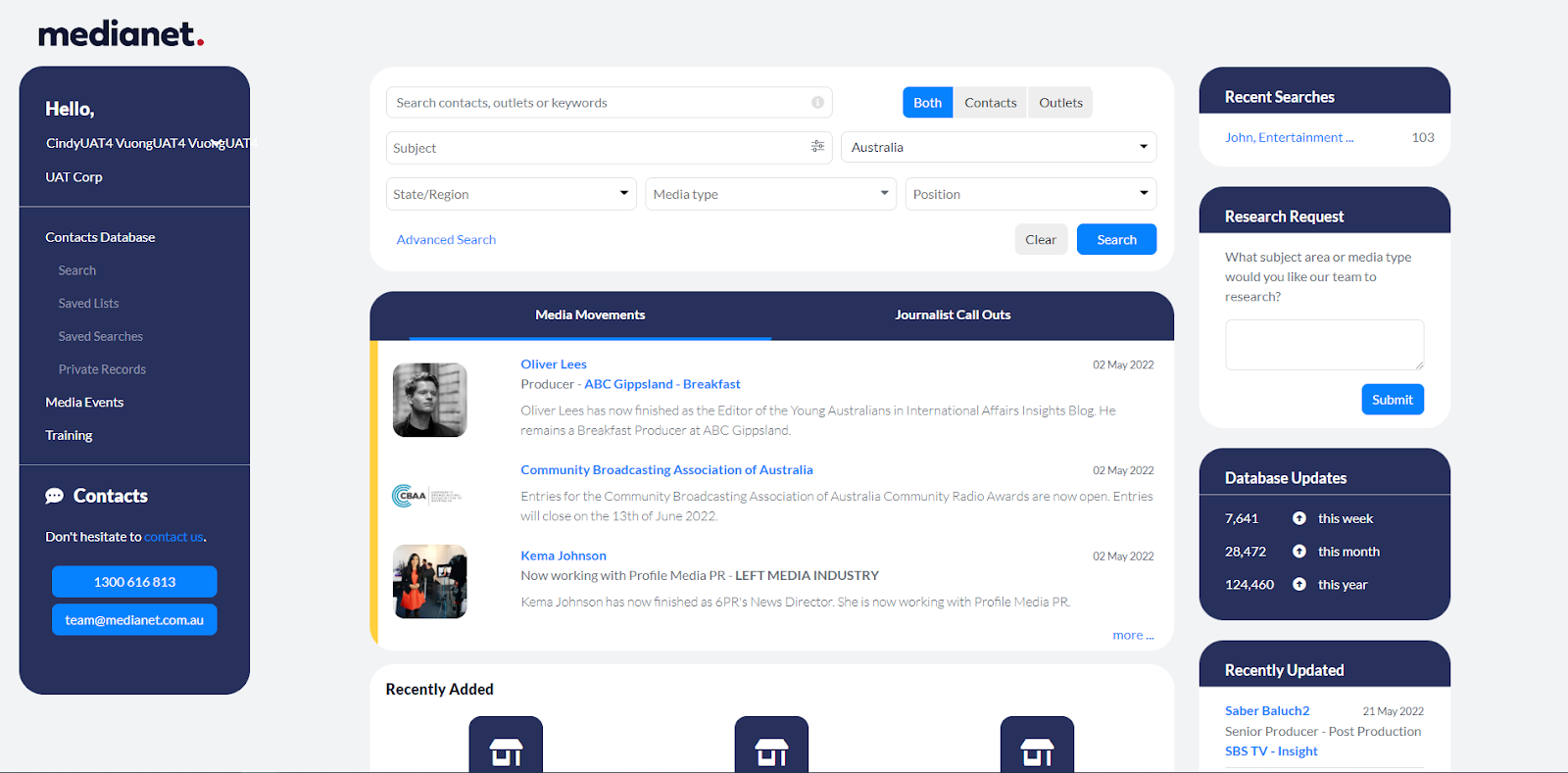
Task: Switch to the Journalist Call Outs tab
Action: 953,314
